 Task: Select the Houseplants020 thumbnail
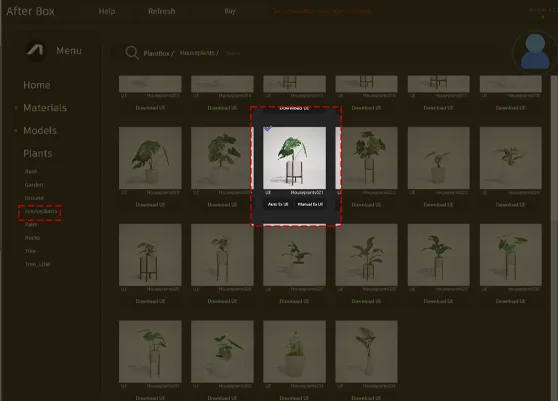click(x=222, y=158)
